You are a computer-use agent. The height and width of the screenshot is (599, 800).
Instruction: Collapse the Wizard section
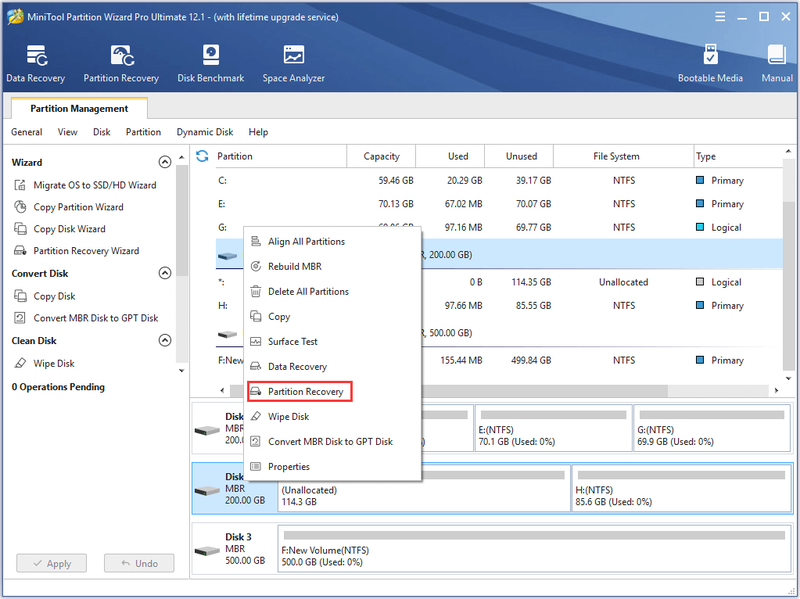[165, 162]
